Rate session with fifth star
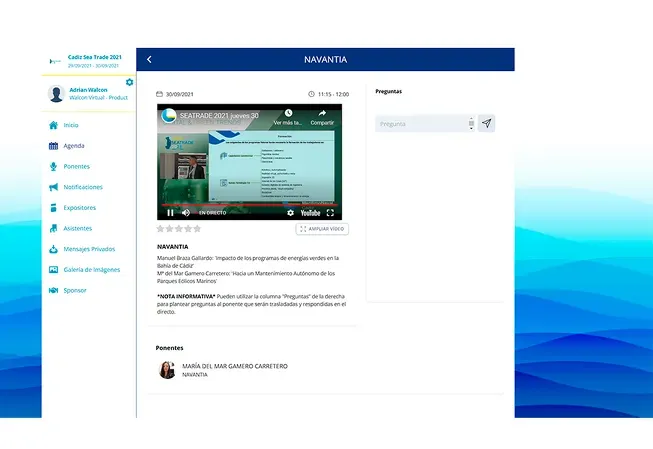Screen dimensions: 653x449 197,229
